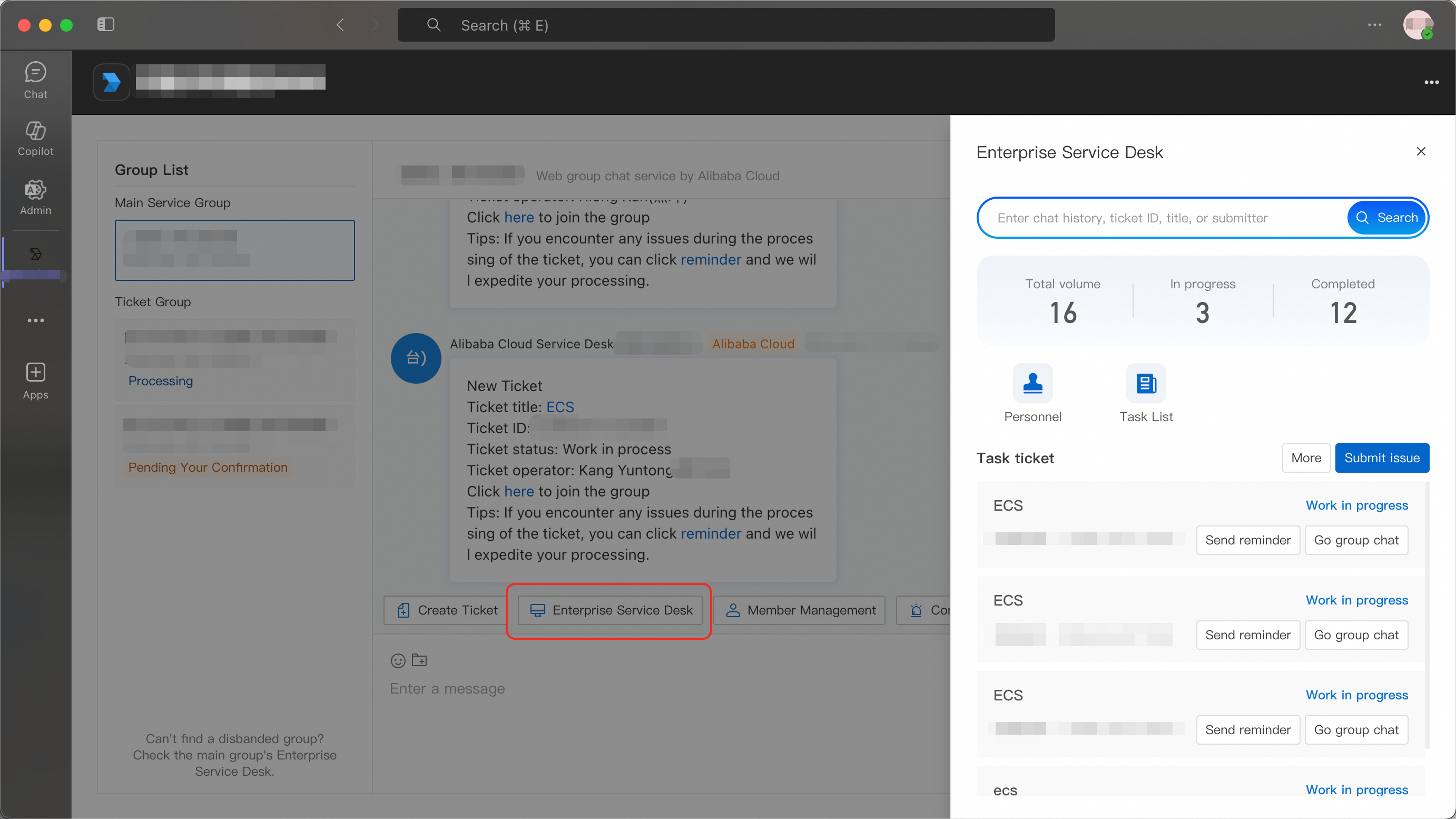
Task: Show more sidebar apps via ellipsis
Action: [36, 320]
